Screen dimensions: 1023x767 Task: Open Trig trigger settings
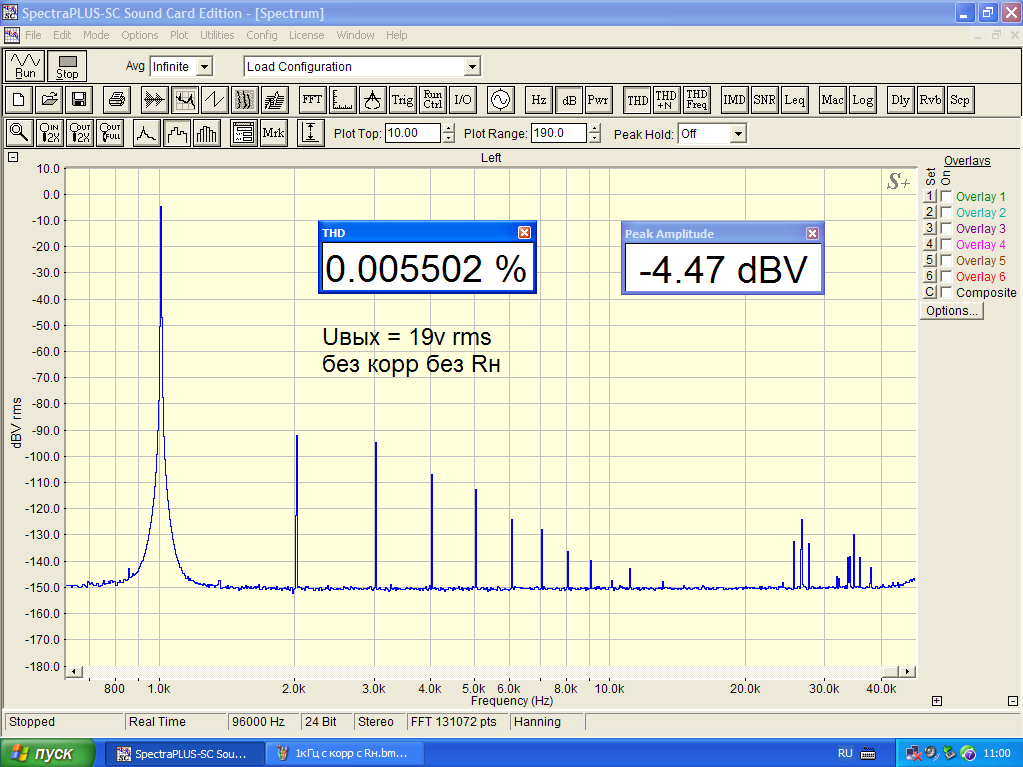tap(403, 100)
